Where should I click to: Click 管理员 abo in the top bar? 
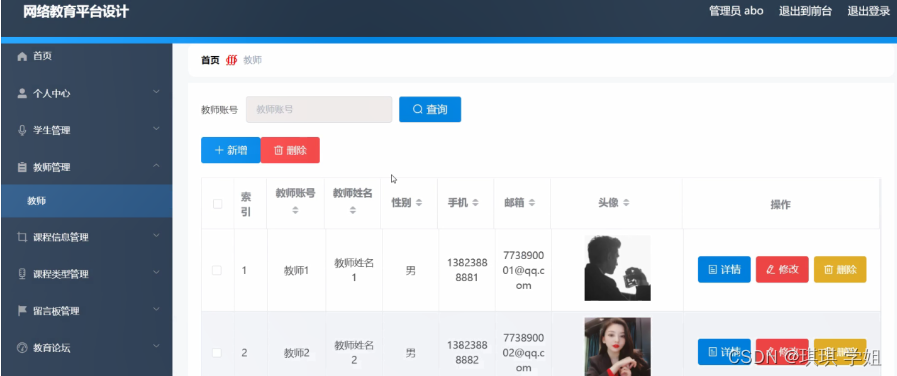(x=736, y=11)
